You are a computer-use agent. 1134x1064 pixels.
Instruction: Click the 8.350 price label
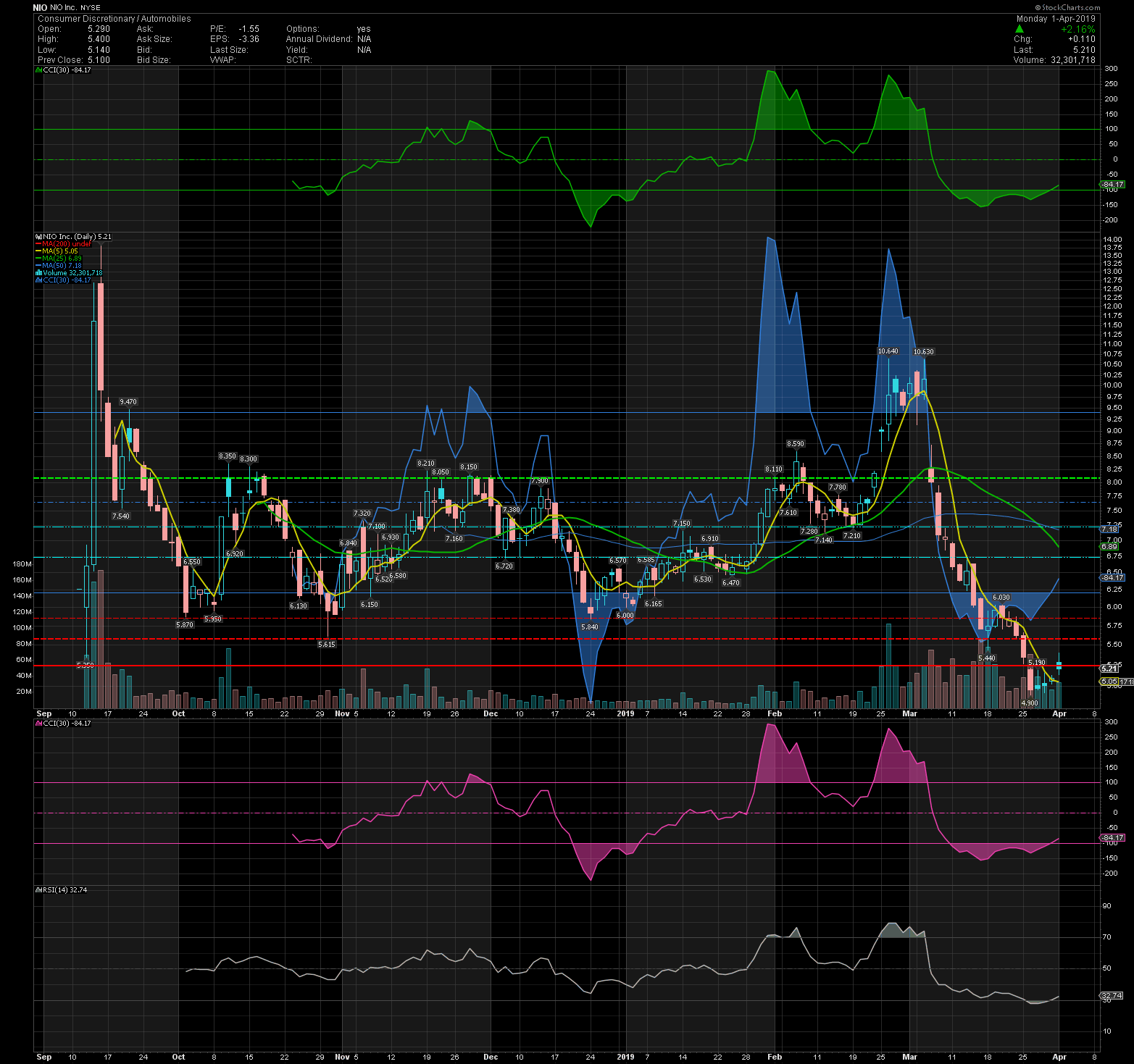[x=228, y=456]
